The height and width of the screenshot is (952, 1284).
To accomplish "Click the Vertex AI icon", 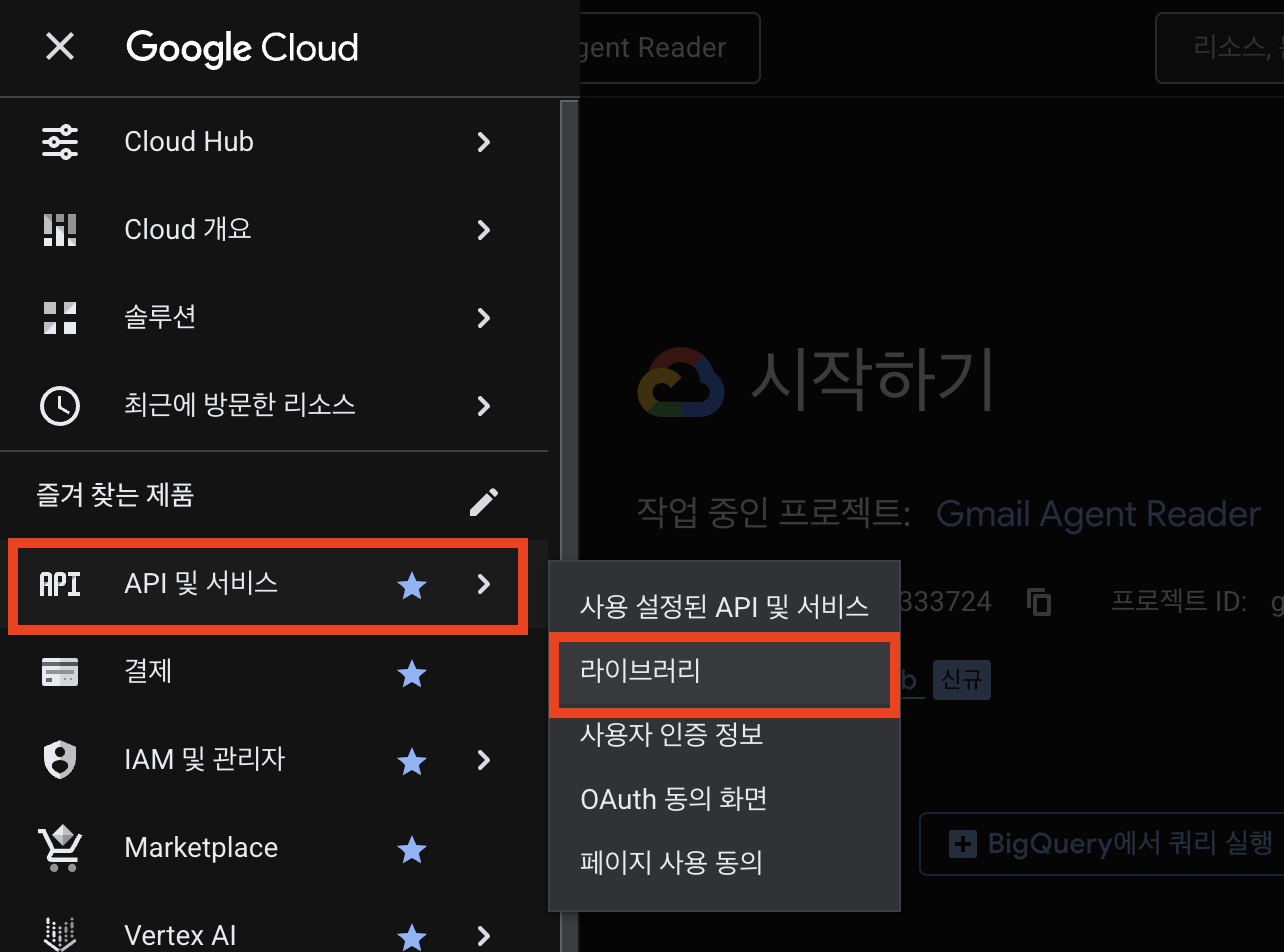I will [59, 935].
